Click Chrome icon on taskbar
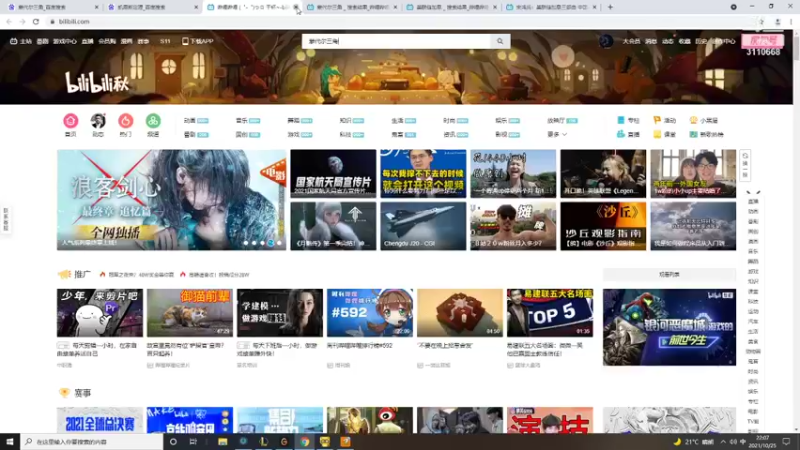 pos(305,441)
